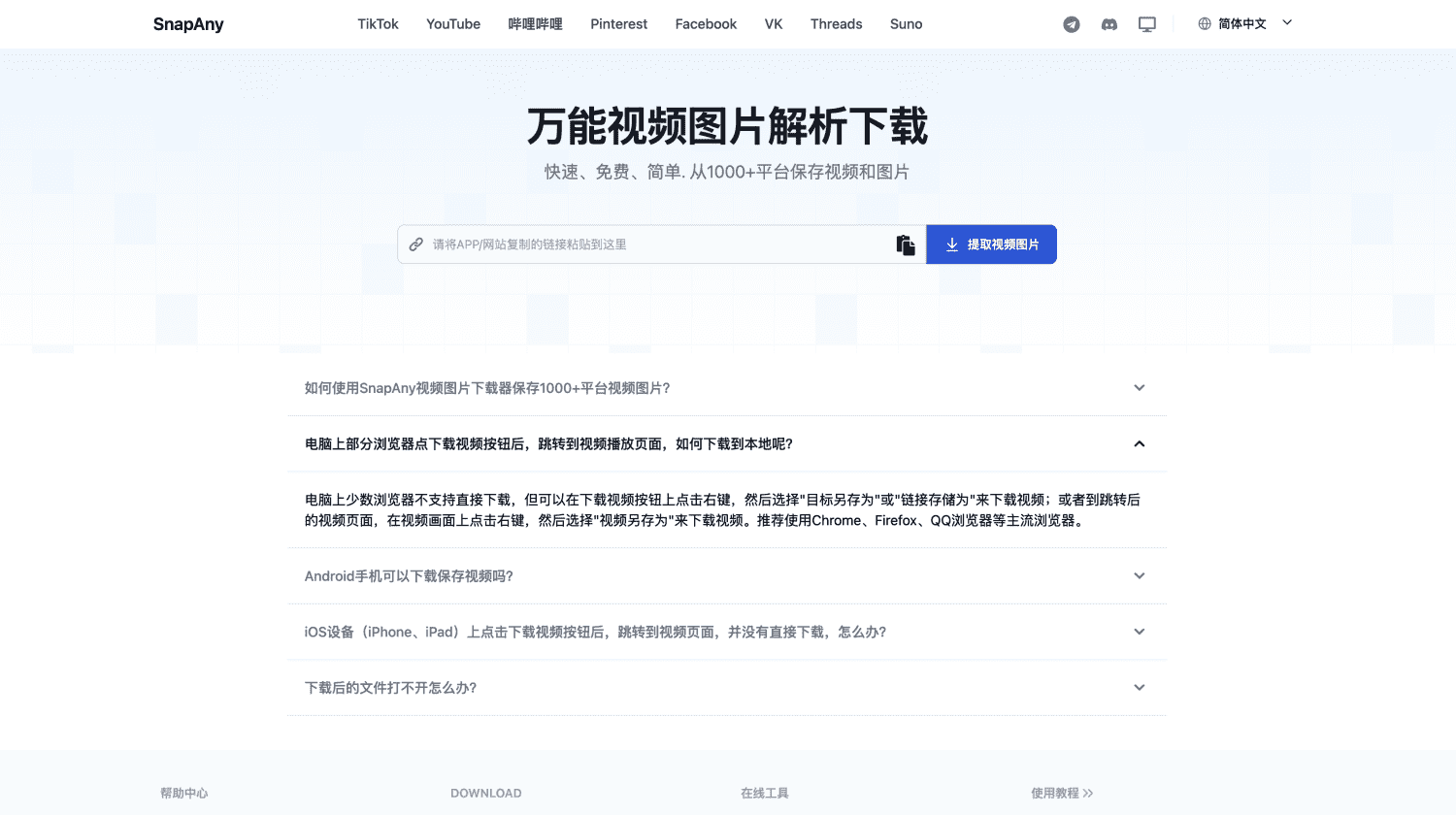This screenshot has width=1456, height=815.
Task: Open the Suno nav item
Action: point(907,24)
